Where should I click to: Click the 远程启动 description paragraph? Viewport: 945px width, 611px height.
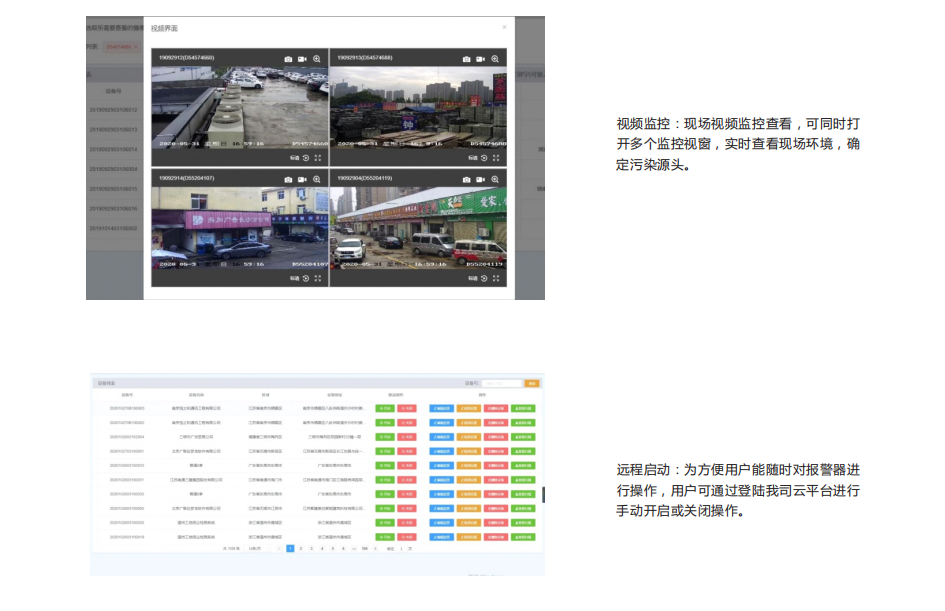[x=738, y=490]
